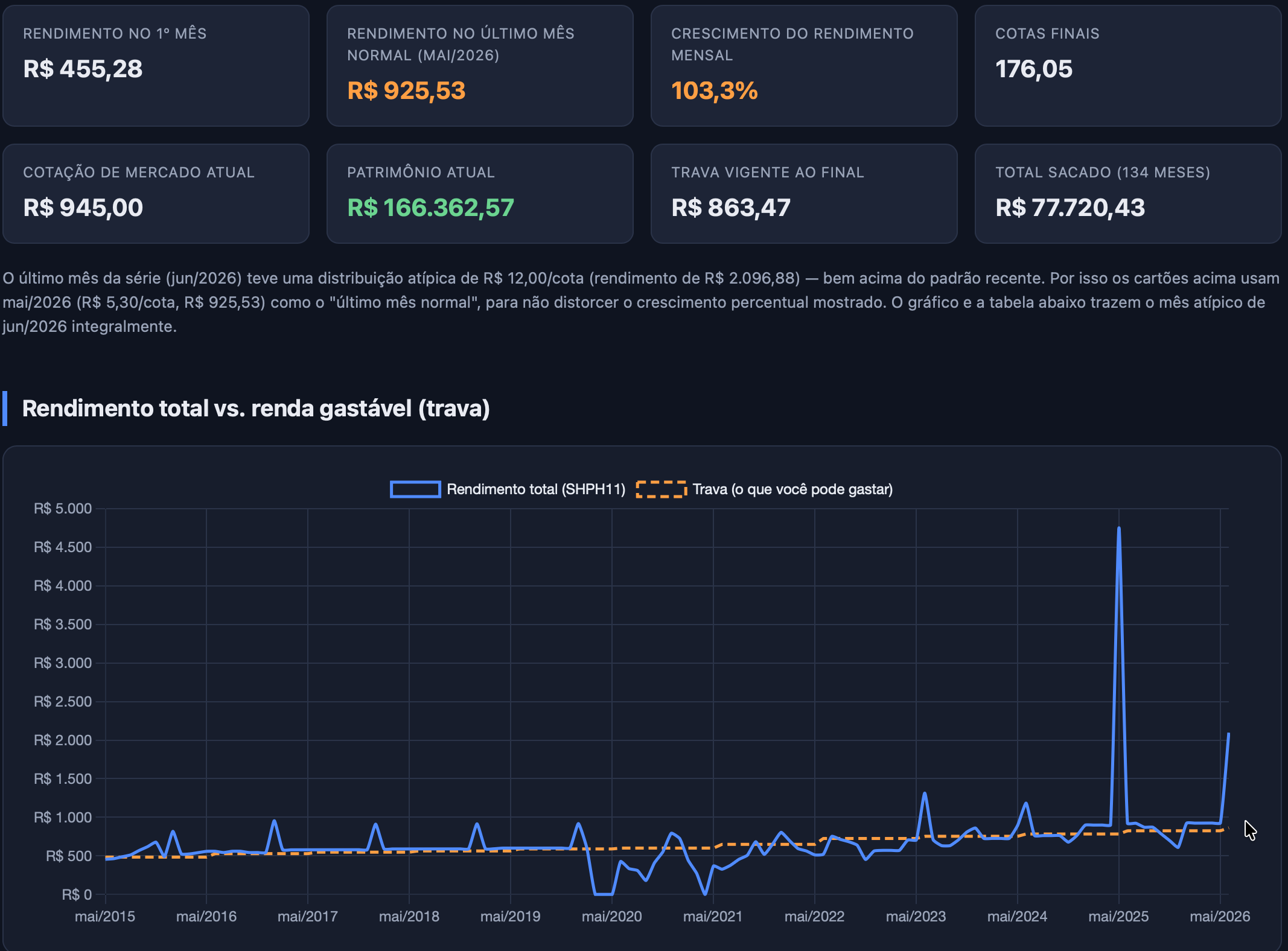Click the mai/2023 x-axis label

click(x=916, y=917)
